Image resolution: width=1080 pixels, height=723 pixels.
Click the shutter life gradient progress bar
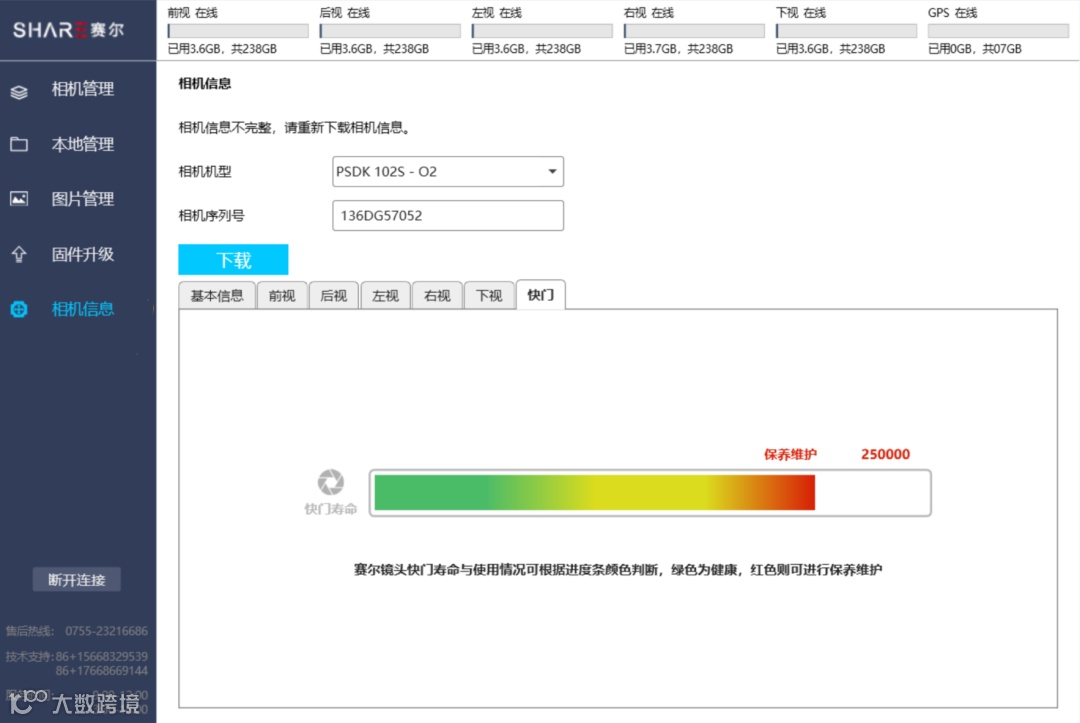tap(650, 493)
